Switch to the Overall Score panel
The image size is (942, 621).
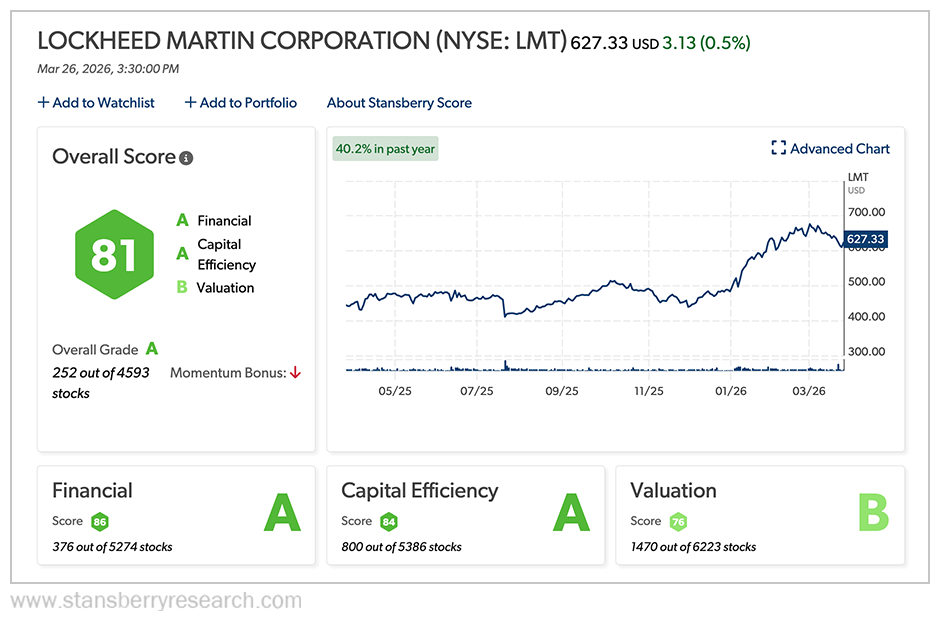(x=175, y=290)
